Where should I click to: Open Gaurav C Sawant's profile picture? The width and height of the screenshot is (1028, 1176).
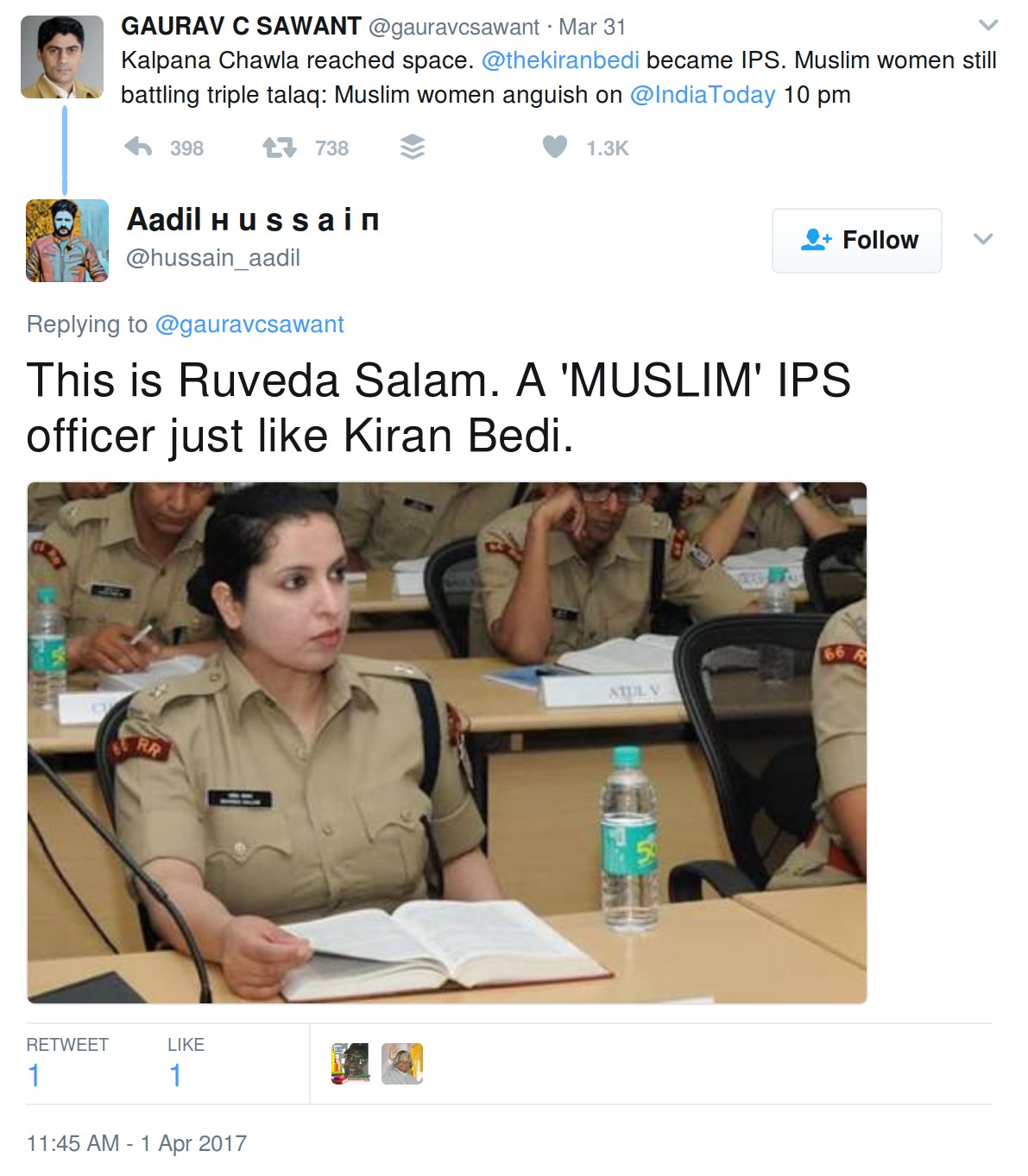(x=62, y=57)
